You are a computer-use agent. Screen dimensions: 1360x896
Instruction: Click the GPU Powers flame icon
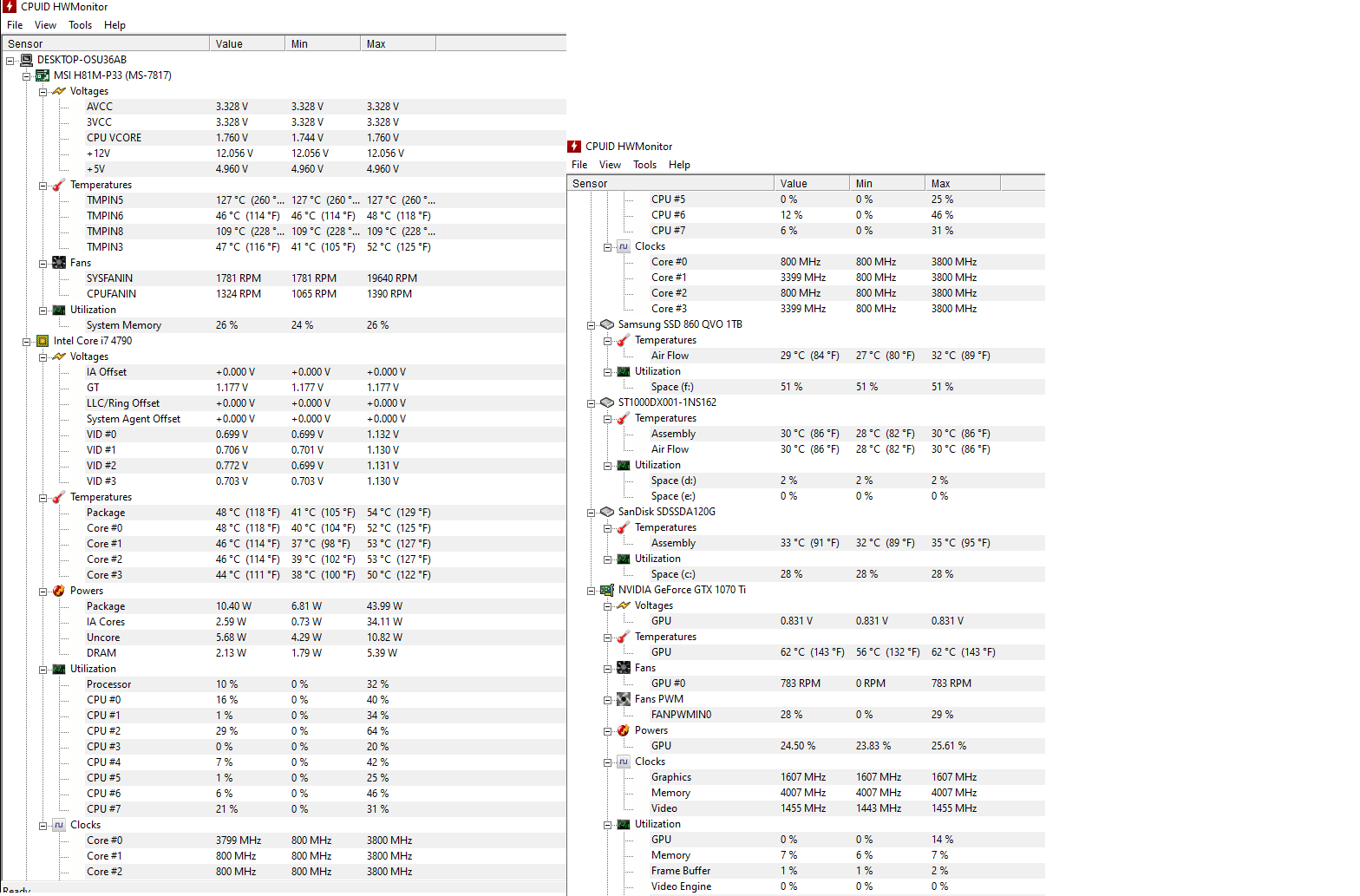click(624, 730)
